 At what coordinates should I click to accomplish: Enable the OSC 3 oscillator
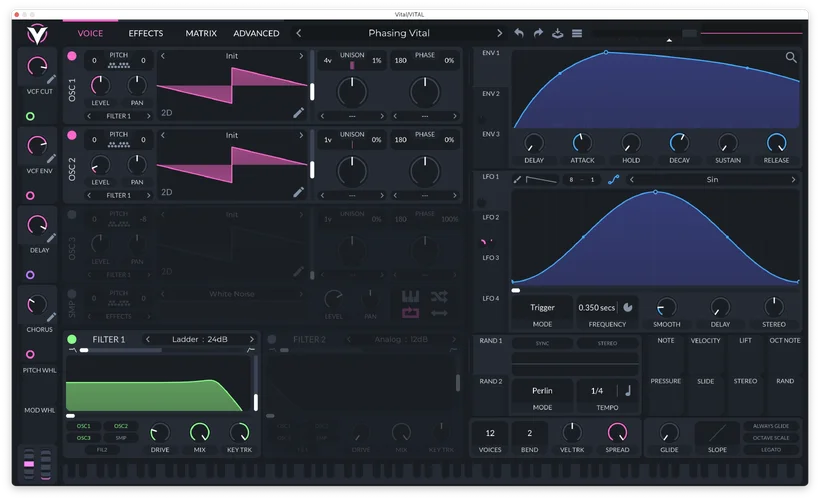[x=71, y=214]
